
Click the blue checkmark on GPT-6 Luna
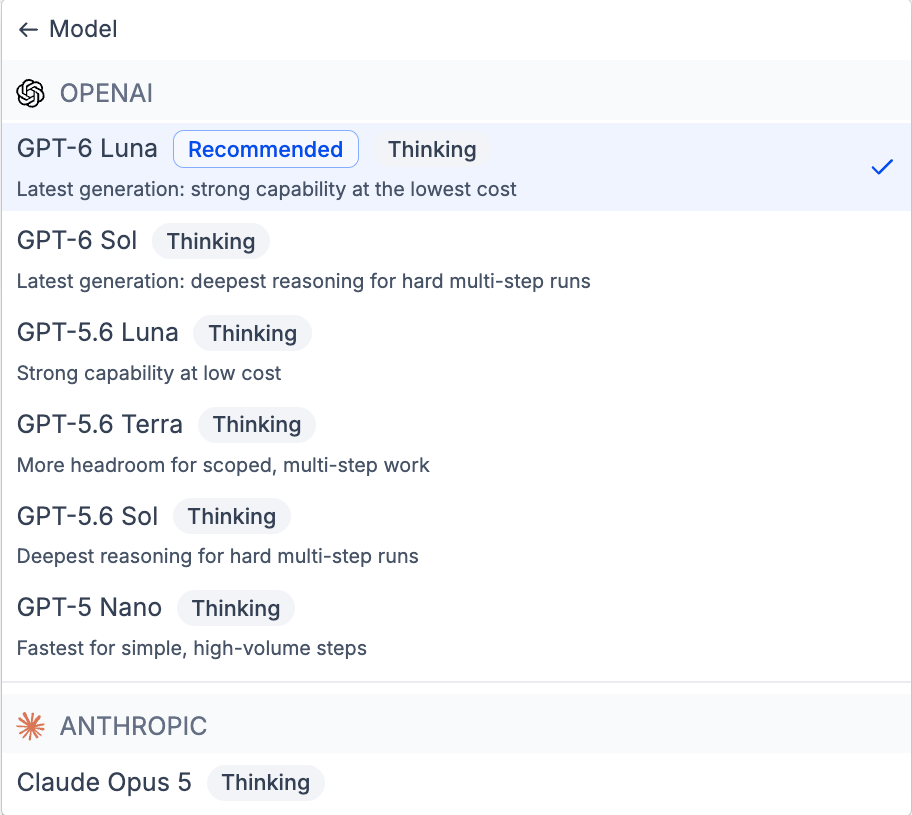point(882,167)
